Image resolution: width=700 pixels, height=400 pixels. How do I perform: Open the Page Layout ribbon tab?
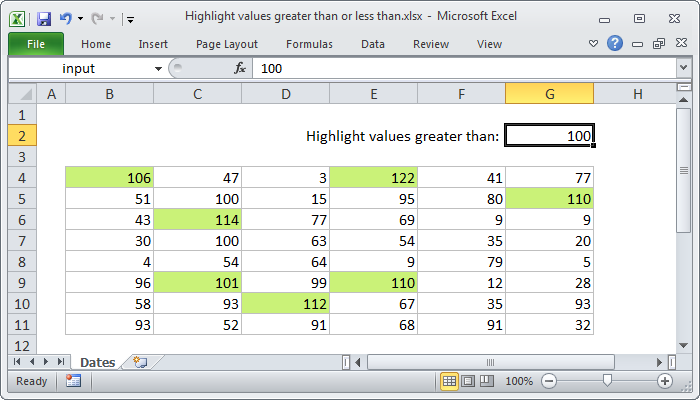(x=227, y=44)
